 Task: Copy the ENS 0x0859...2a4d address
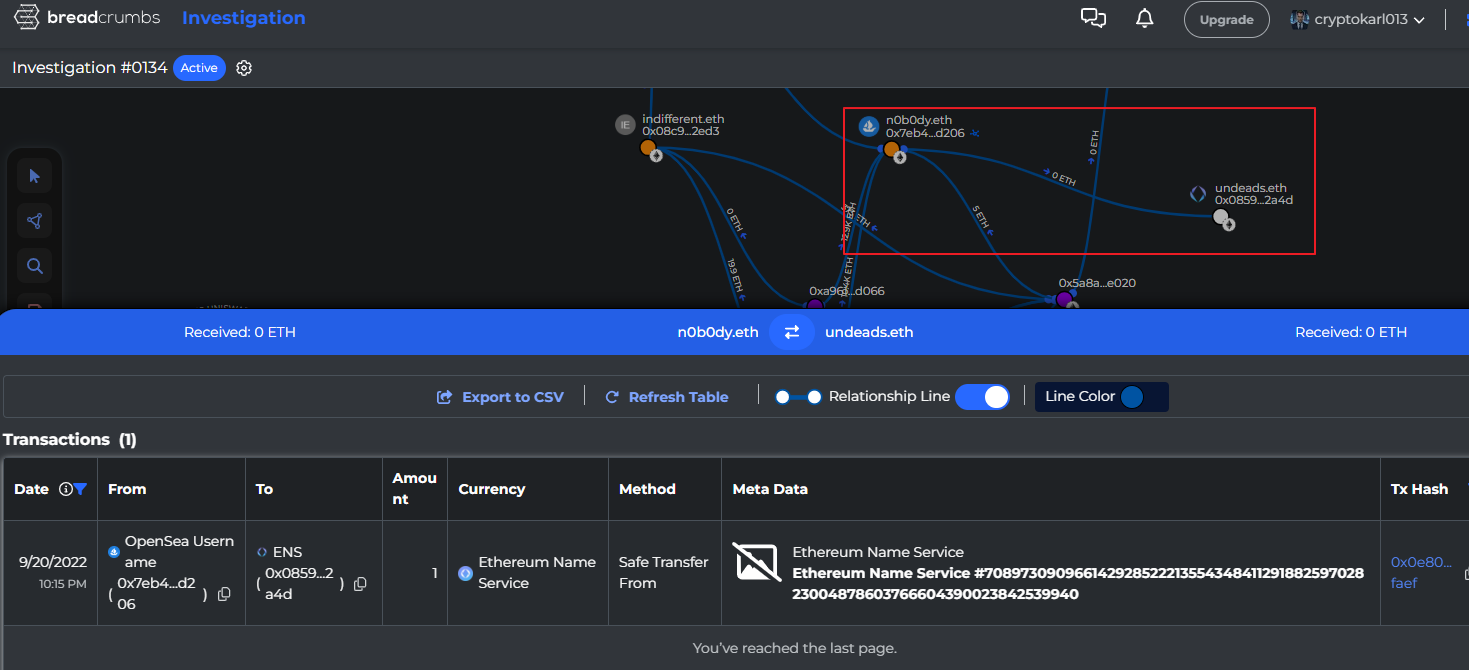click(359, 583)
